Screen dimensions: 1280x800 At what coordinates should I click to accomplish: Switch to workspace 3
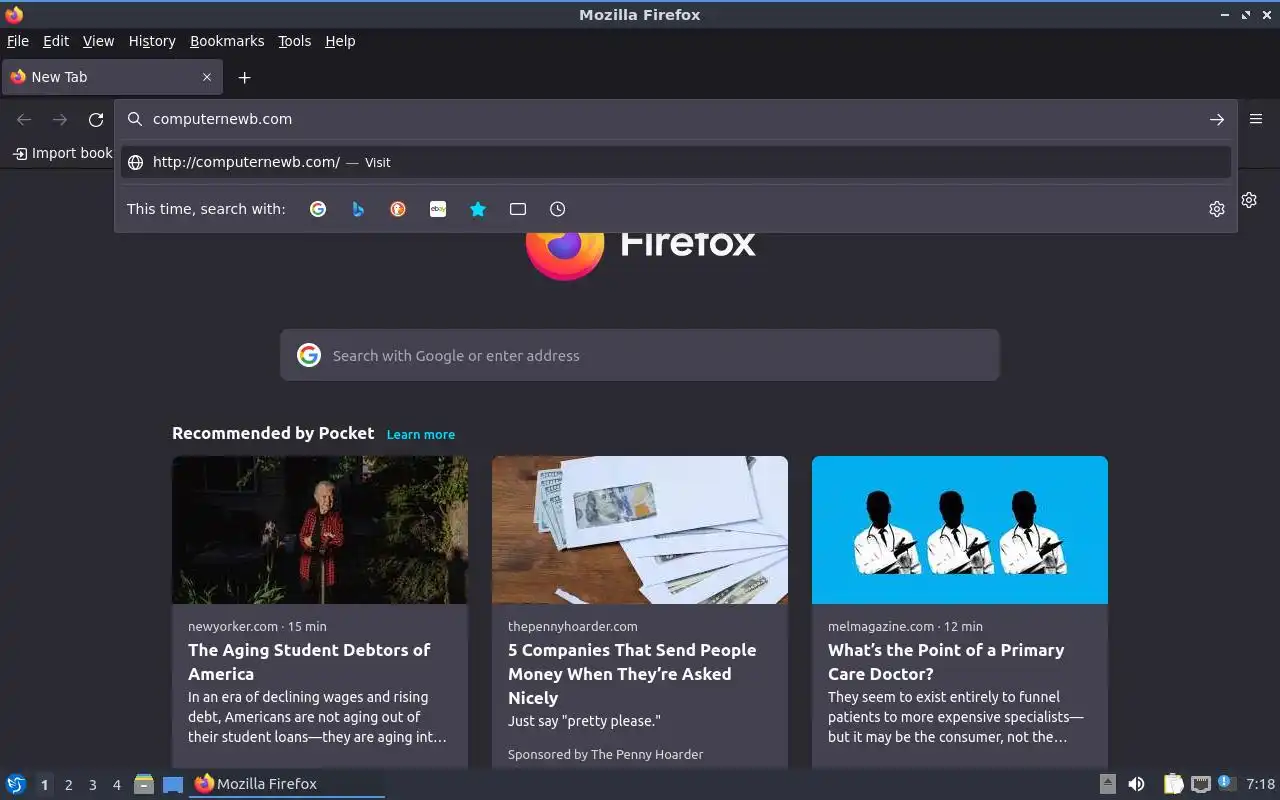pos(92,785)
